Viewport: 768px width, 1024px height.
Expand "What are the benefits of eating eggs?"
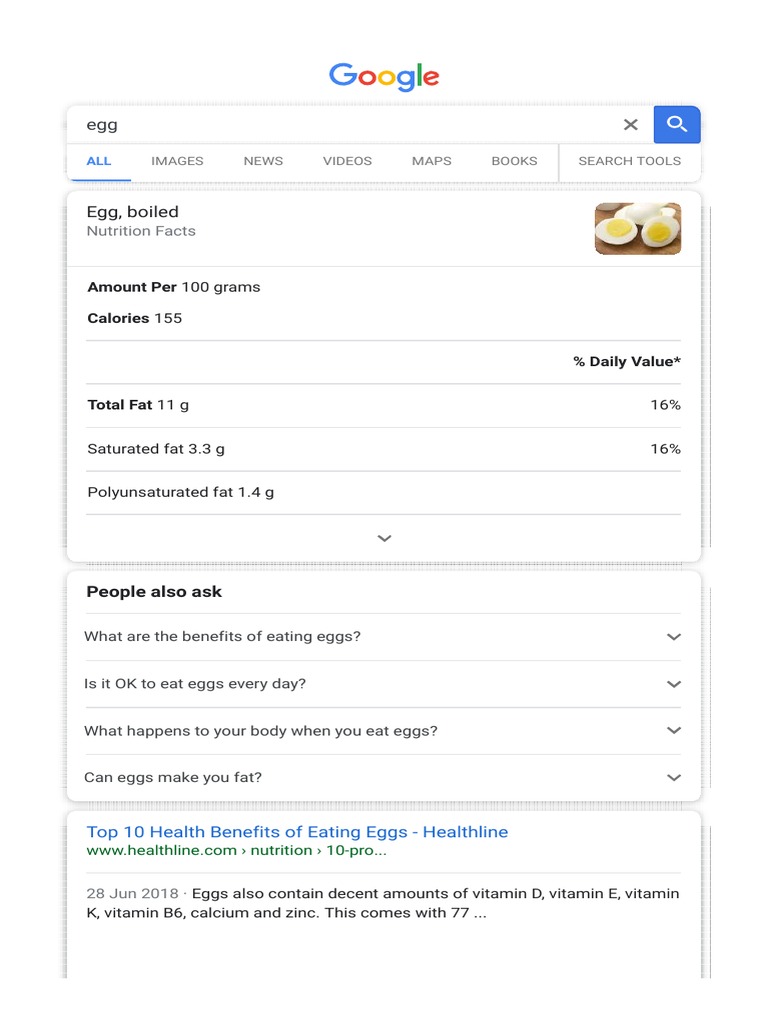point(674,637)
